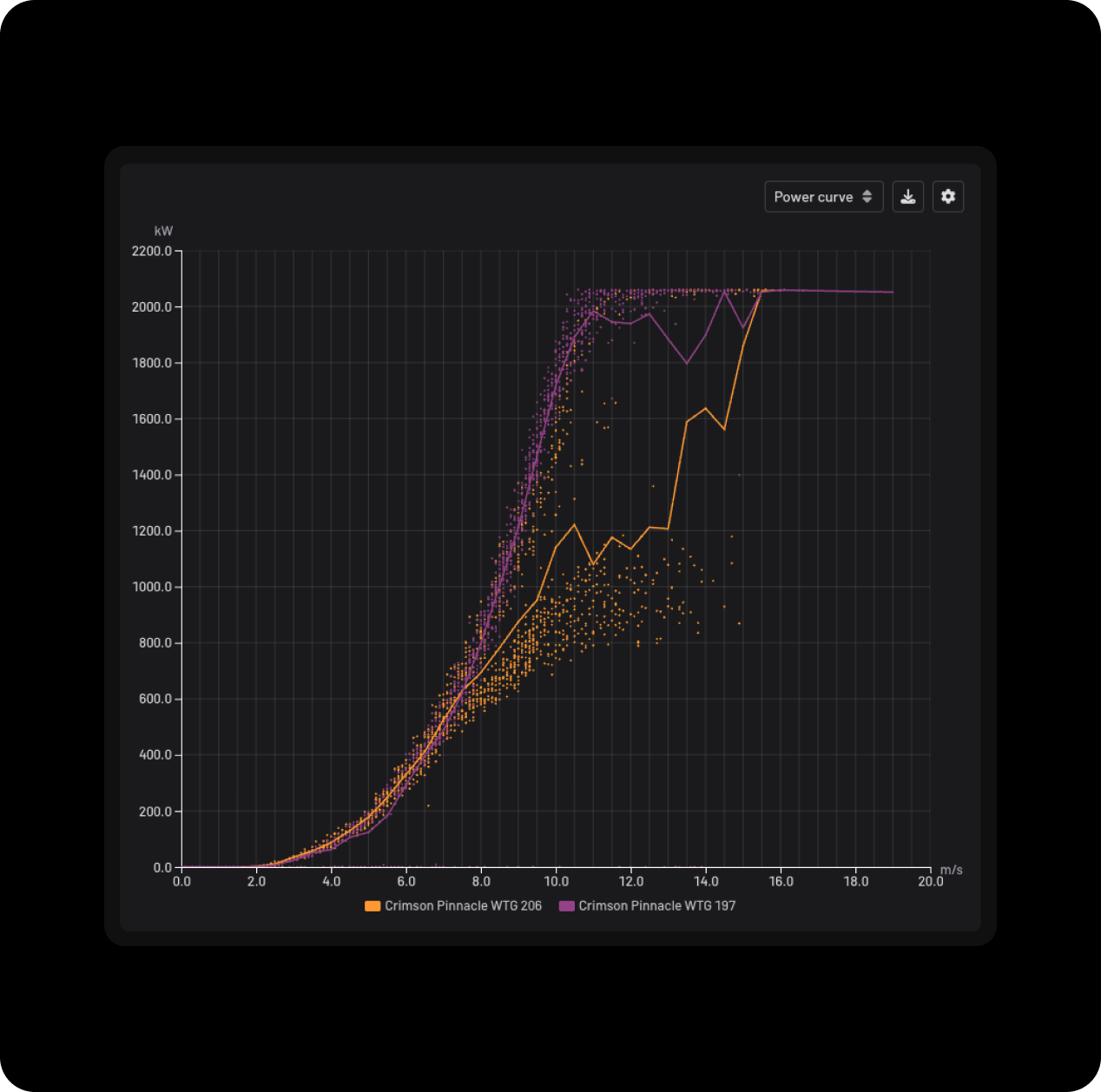1101x1092 pixels.
Task: Click the kW axis unit label
Action: [x=163, y=231]
